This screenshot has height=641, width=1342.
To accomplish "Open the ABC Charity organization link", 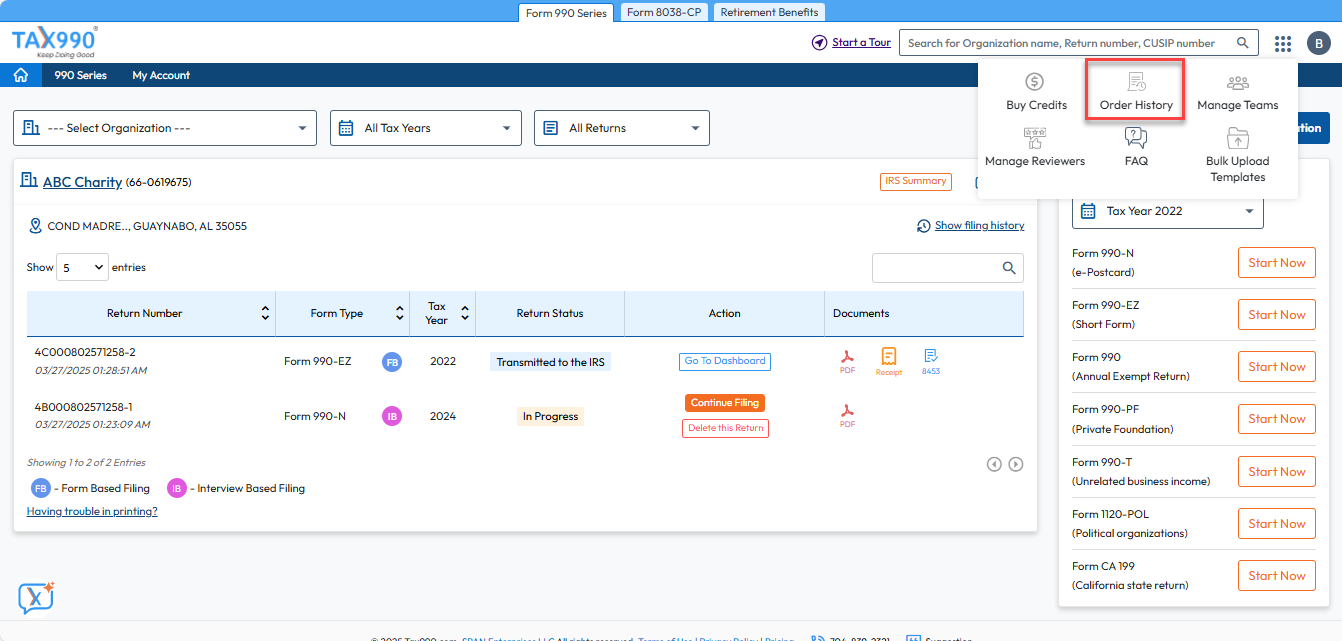I will tap(82, 182).
